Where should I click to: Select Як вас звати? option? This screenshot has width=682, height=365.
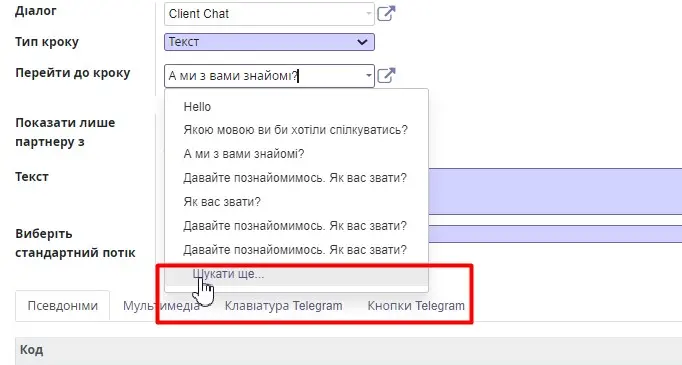point(222,202)
